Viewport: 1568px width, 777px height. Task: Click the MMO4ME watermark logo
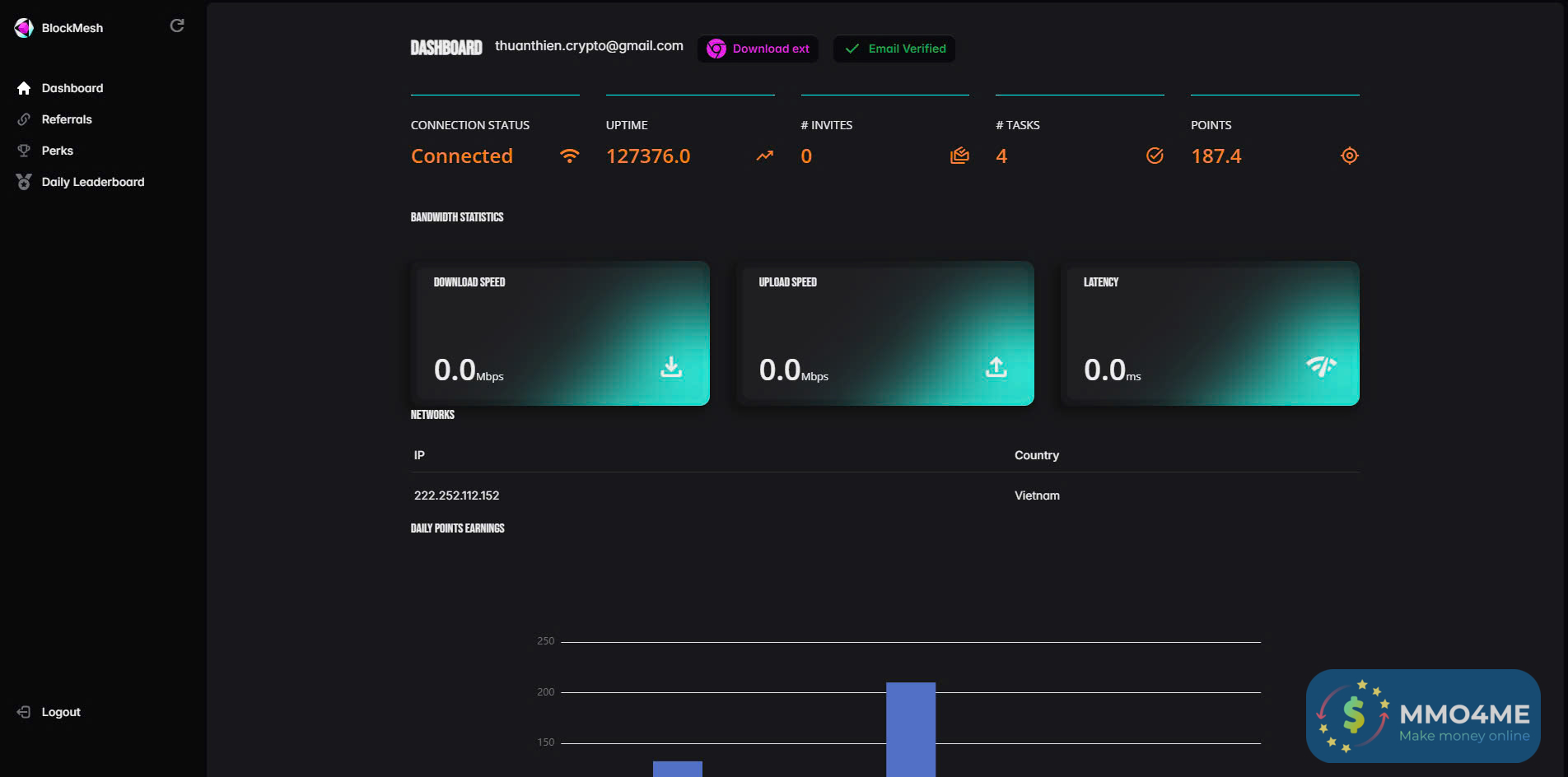pyautogui.click(x=1423, y=715)
